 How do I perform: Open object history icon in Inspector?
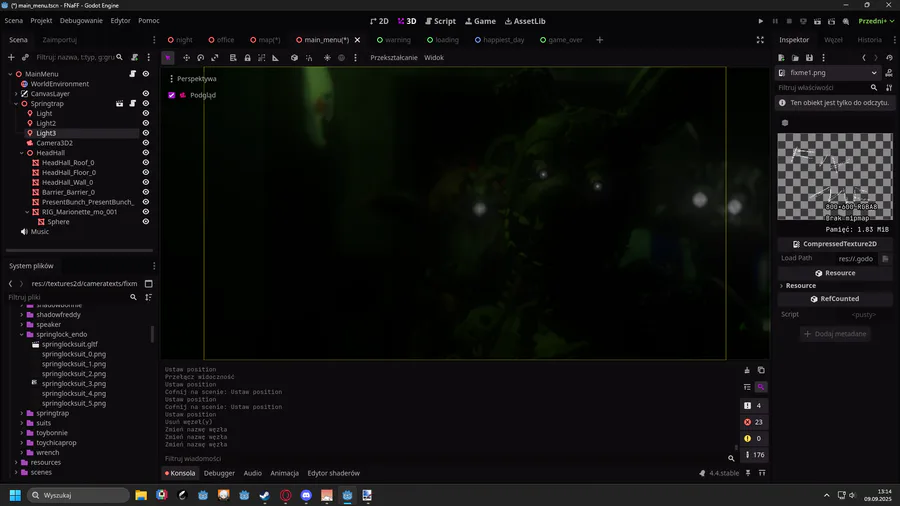pos(889,58)
